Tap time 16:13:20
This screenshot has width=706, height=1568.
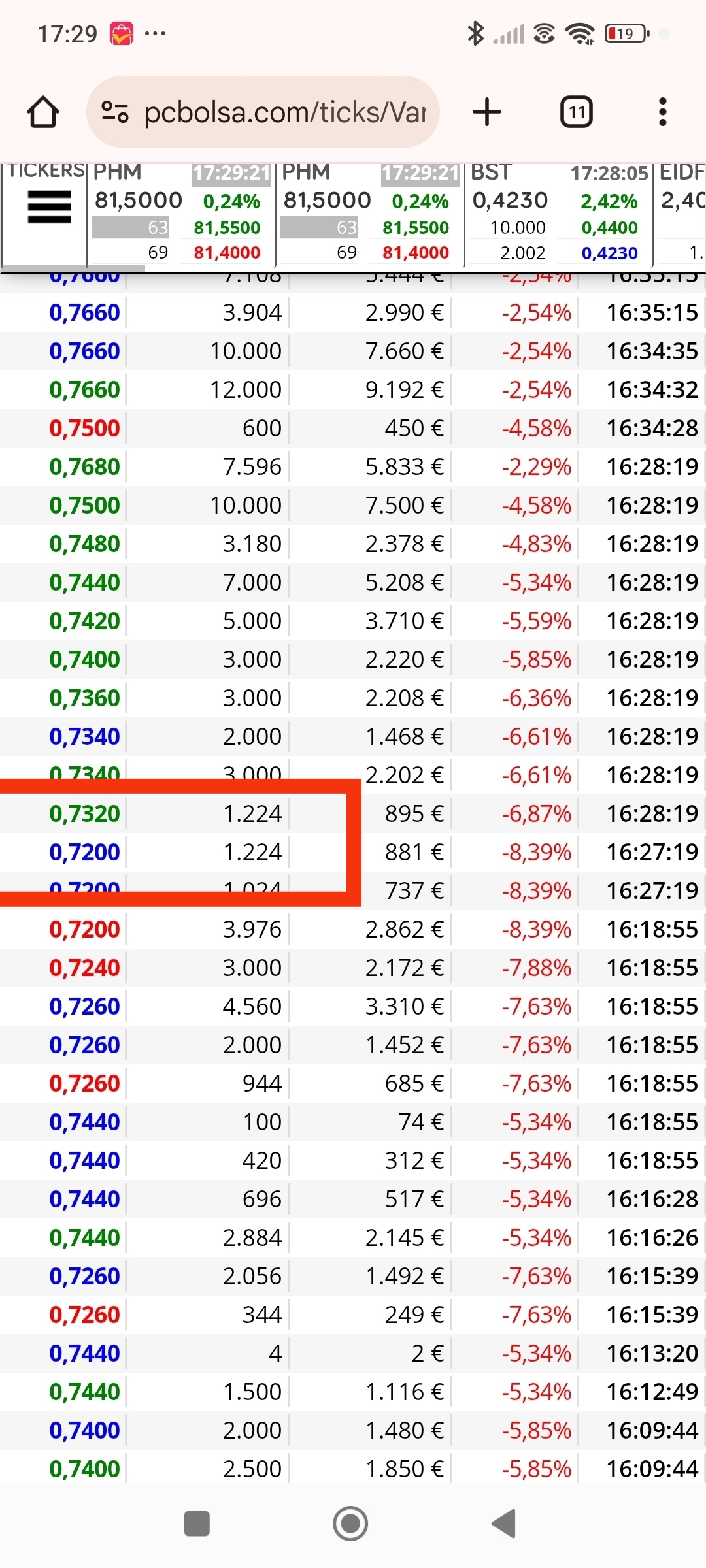[x=652, y=1354]
